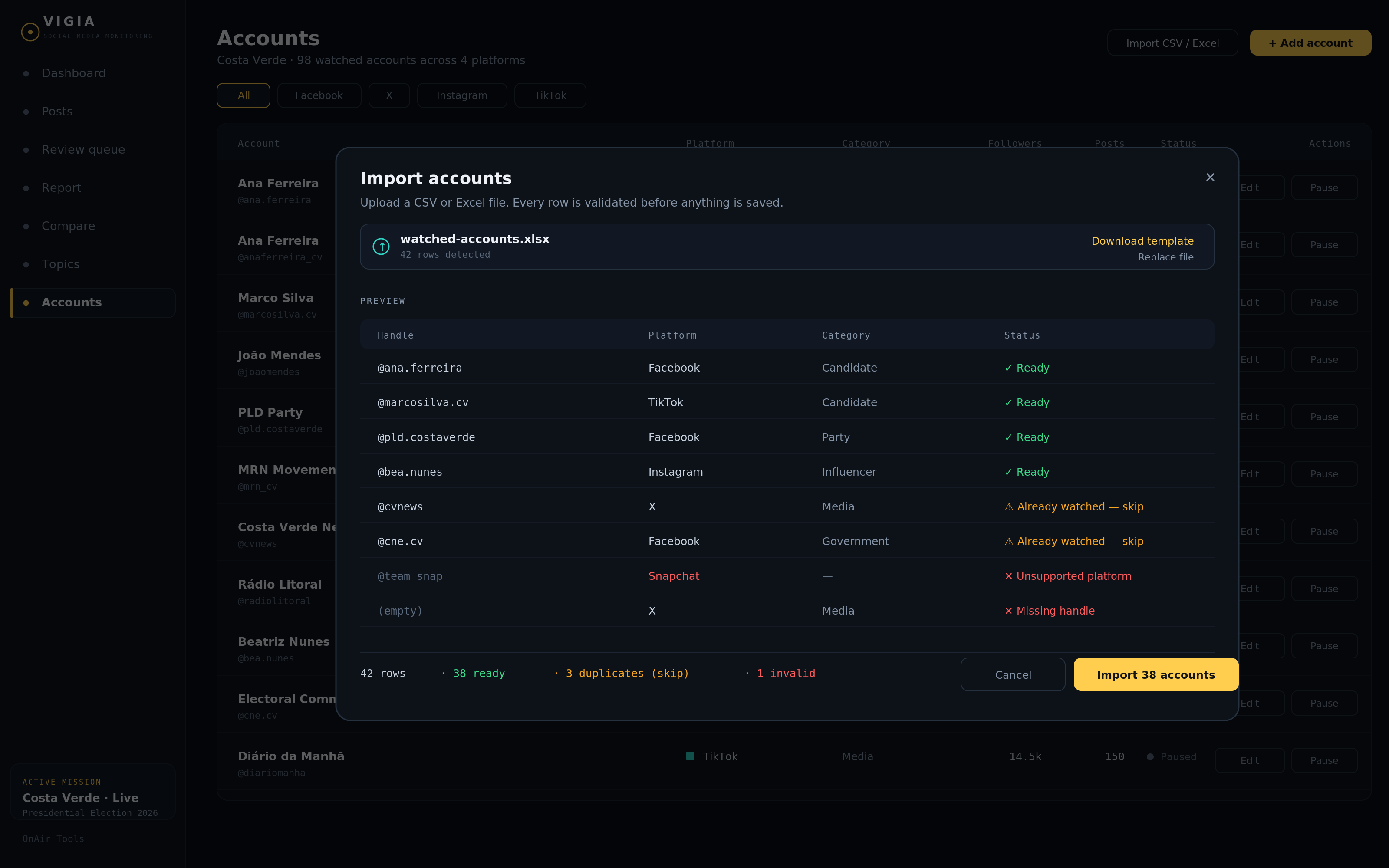Click TikTok platform for @marcosilva.cv
1389x868 pixels.
tap(666, 402)
